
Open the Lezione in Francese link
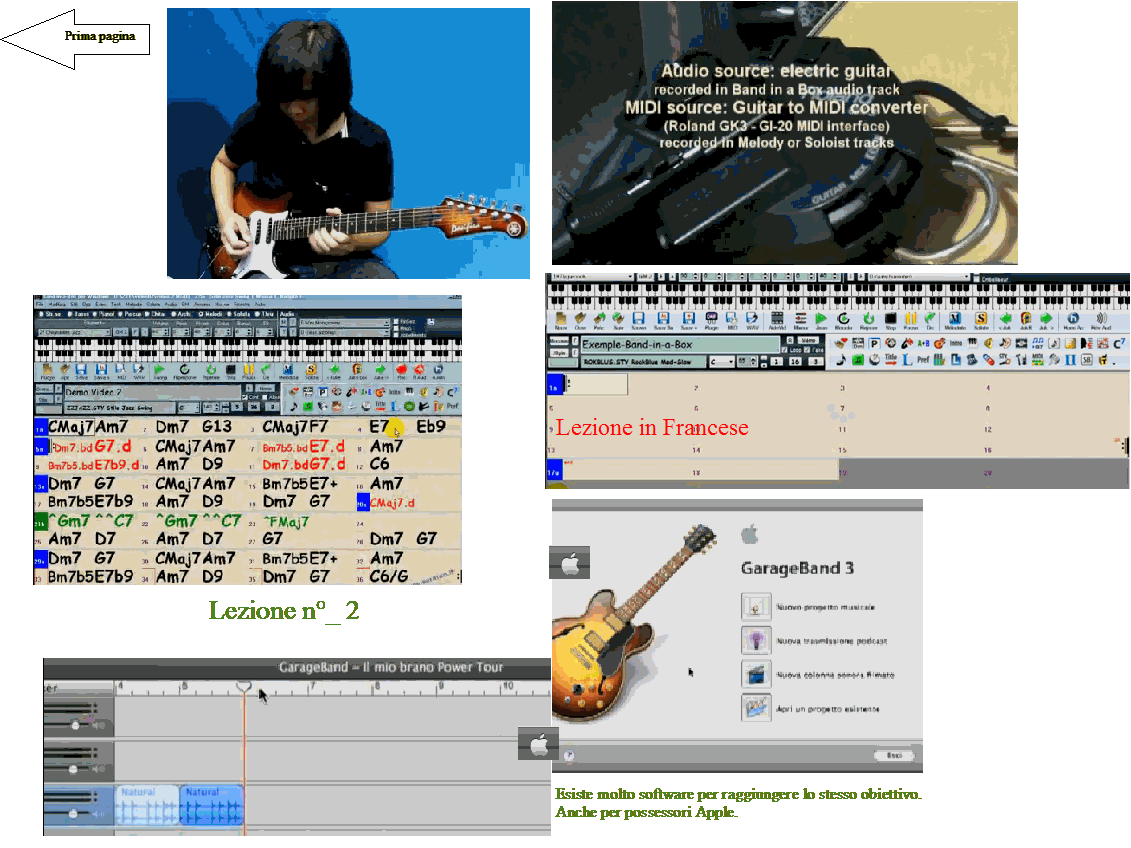pos(651,428)
